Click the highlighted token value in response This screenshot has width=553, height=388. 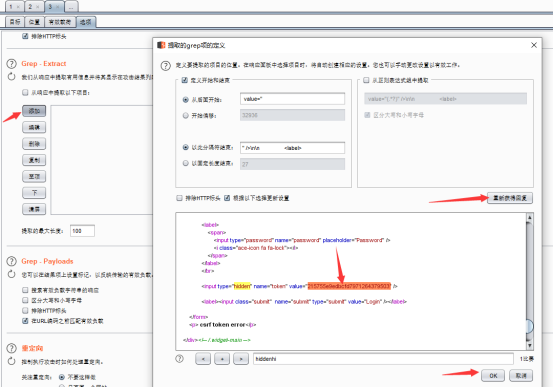(x=349, y=286)
